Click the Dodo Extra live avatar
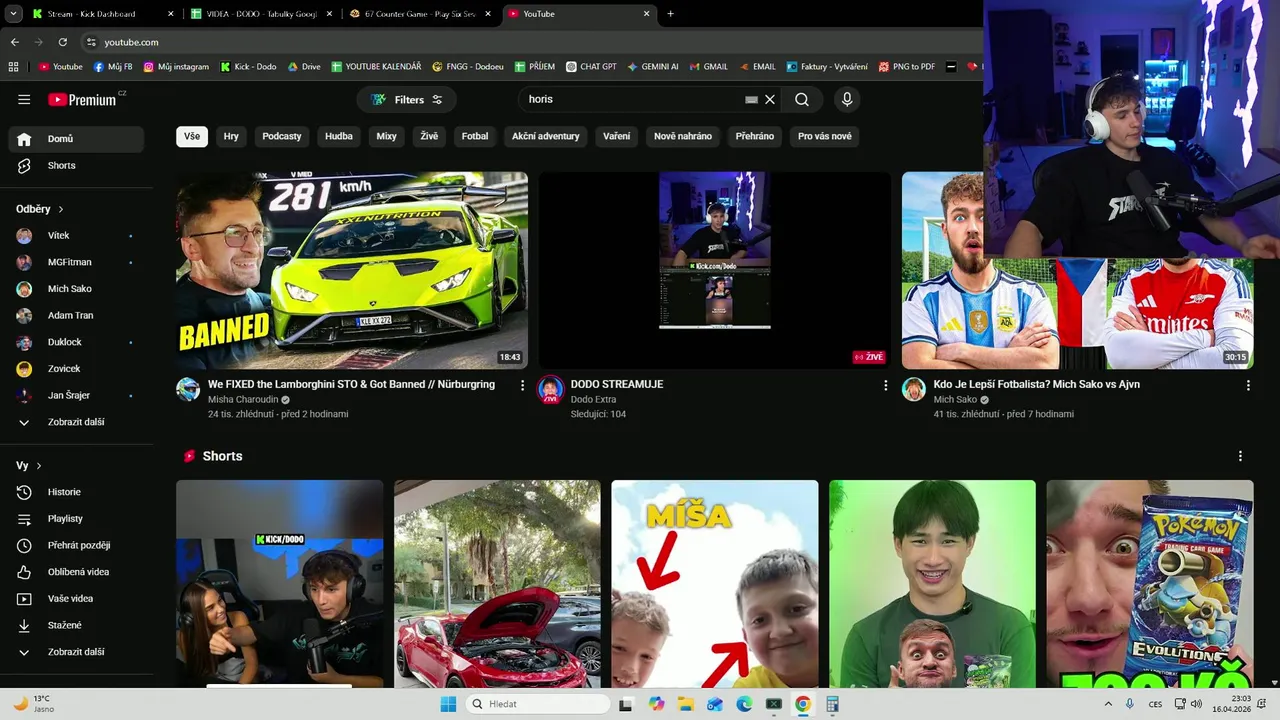 tap(551, 389)
